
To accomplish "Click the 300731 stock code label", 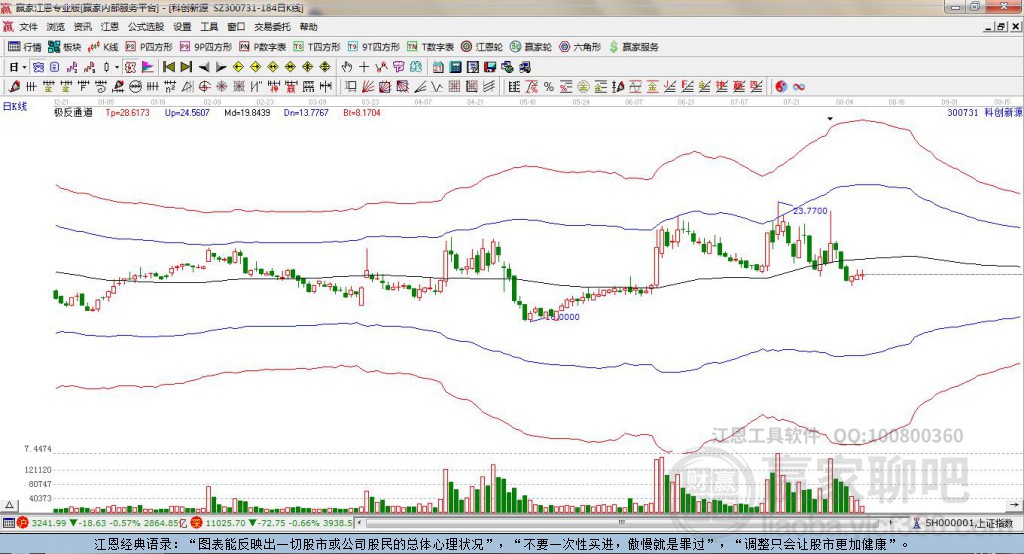I will 963,112.
